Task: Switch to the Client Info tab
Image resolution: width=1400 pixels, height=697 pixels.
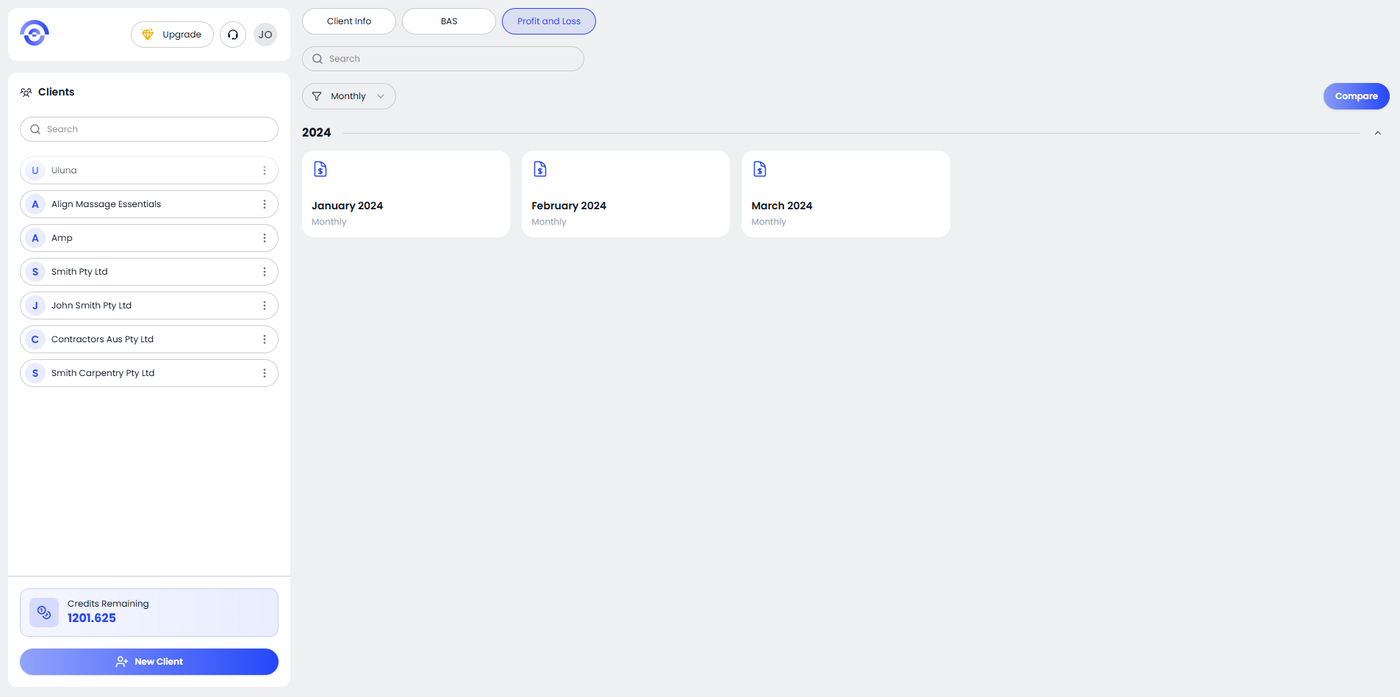Action: point(349,21)
